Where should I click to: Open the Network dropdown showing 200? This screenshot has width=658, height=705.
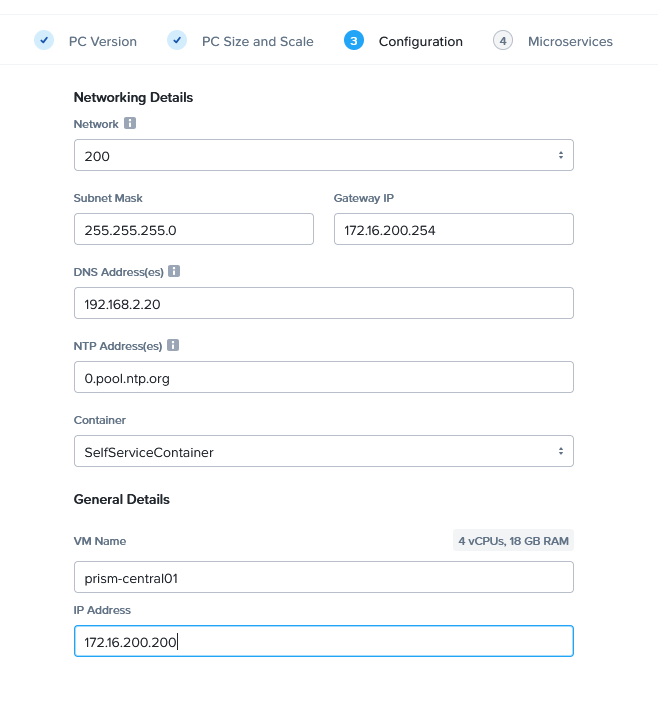click(x=323, y=155)
